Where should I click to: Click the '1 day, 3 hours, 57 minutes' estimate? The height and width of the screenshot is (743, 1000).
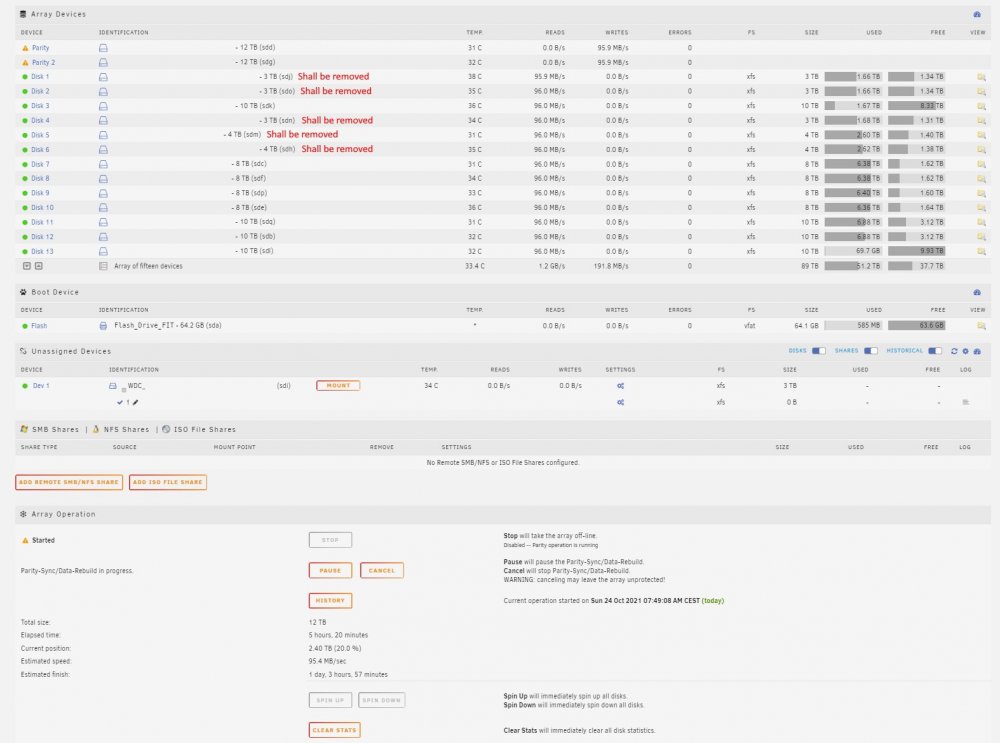[348, 674]
